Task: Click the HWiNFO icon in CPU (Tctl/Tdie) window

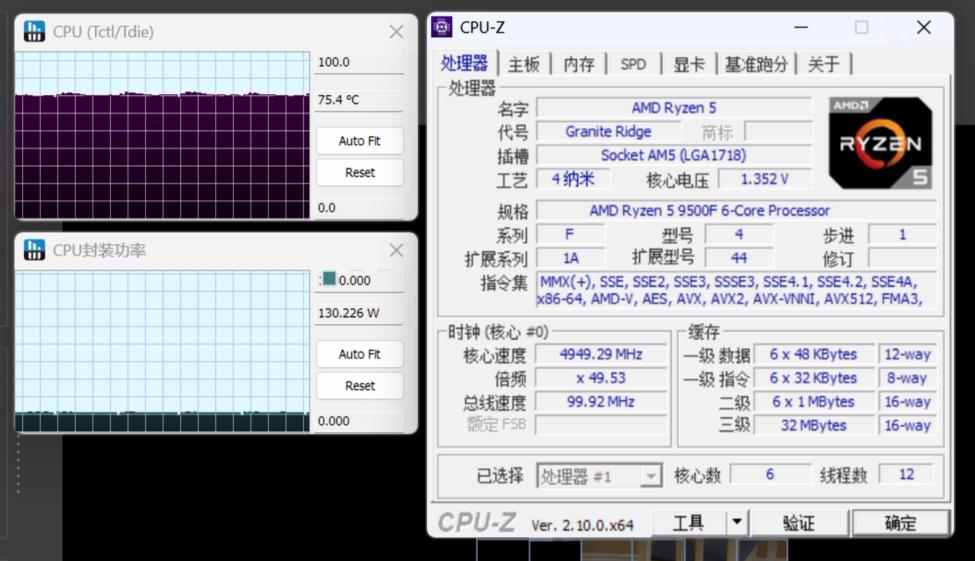Action: (34, 31)
